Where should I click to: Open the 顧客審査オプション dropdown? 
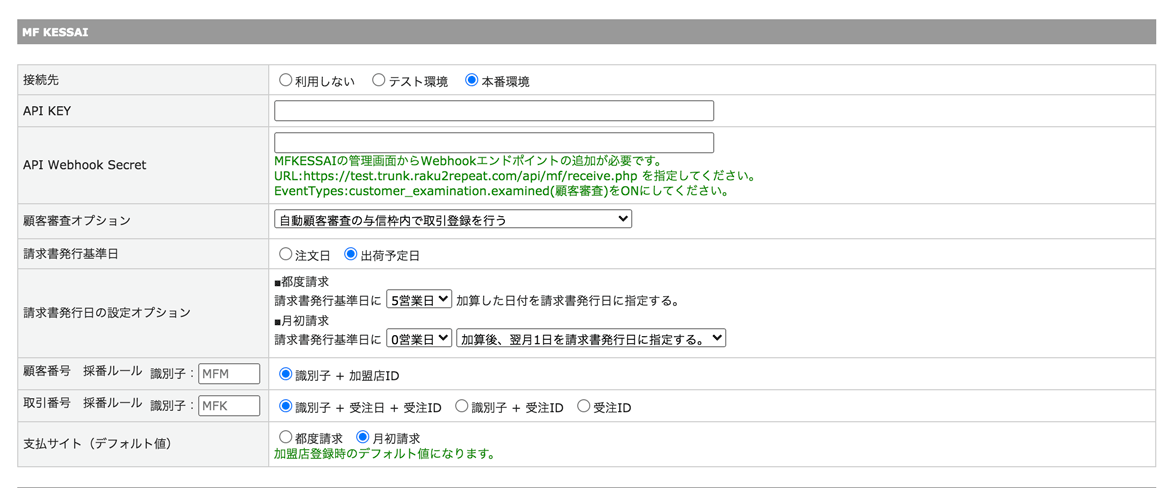(x=453, y=219)
